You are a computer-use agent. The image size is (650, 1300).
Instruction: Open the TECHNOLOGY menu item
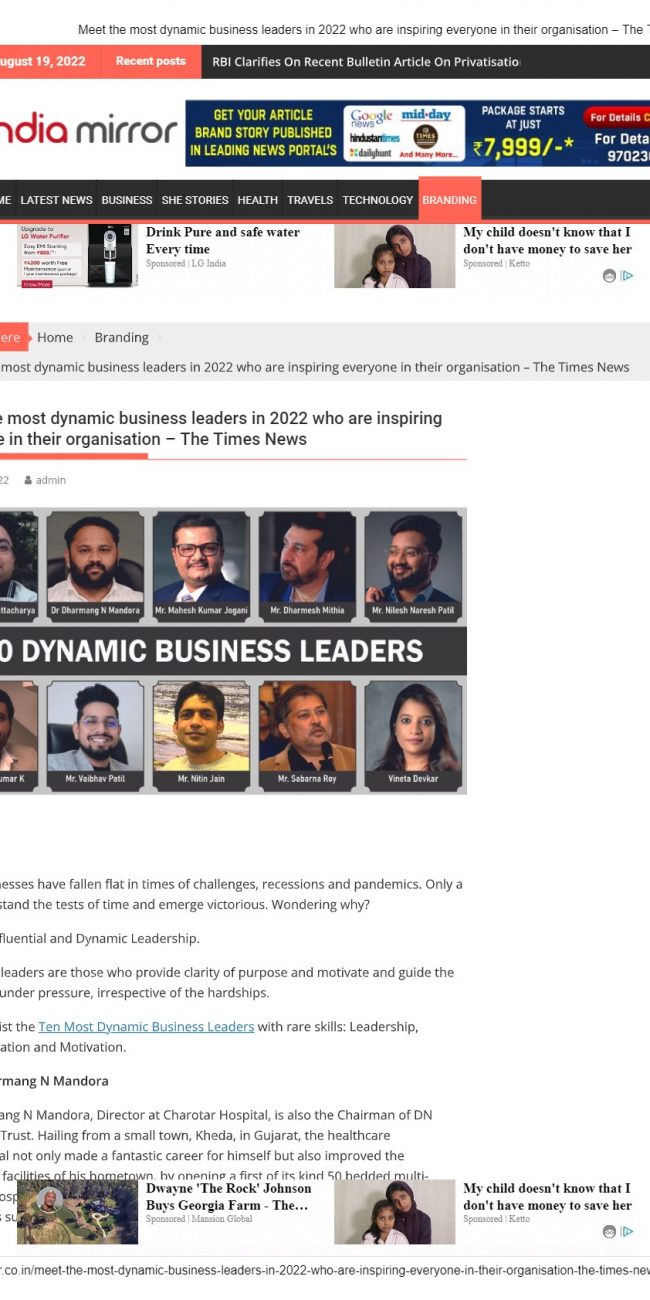(378, 200)
